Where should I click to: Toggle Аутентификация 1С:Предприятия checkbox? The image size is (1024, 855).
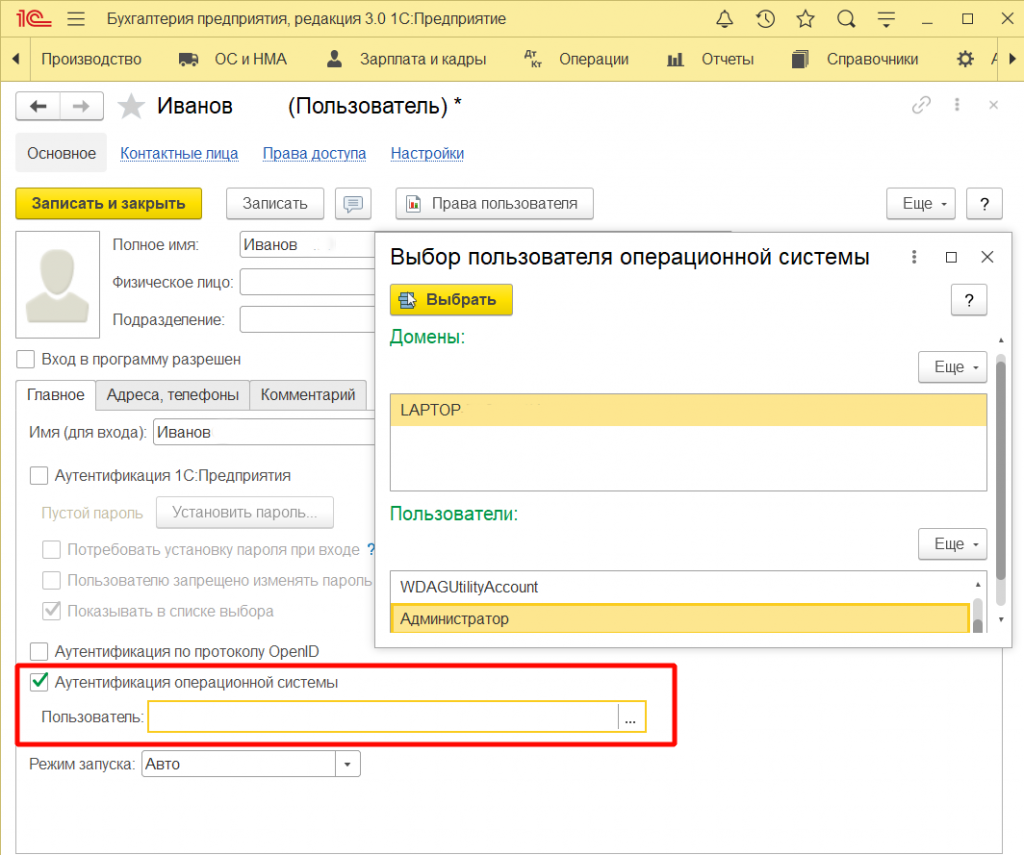[x=40, y=475]
